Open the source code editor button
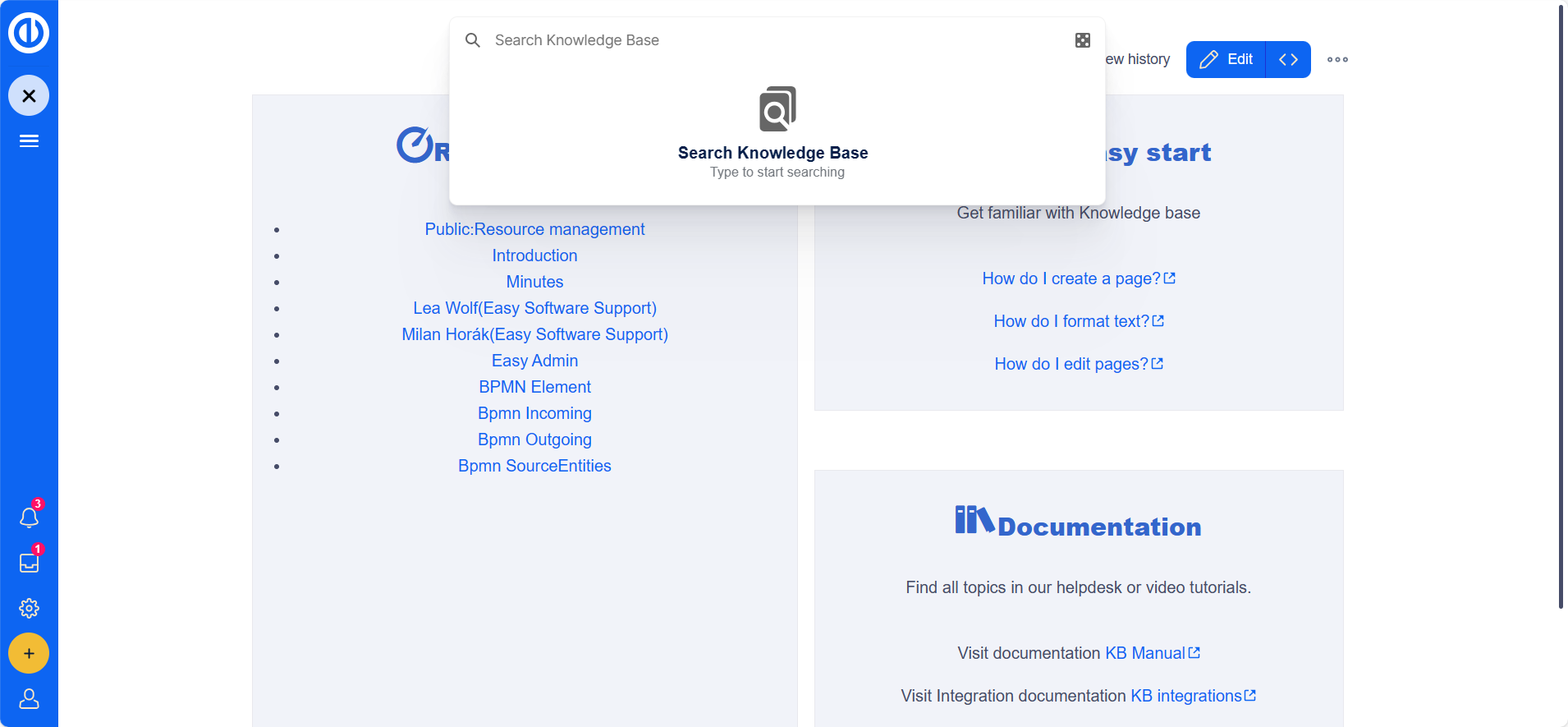This screenshot has width=1568, height=727. pos(1288,59)
